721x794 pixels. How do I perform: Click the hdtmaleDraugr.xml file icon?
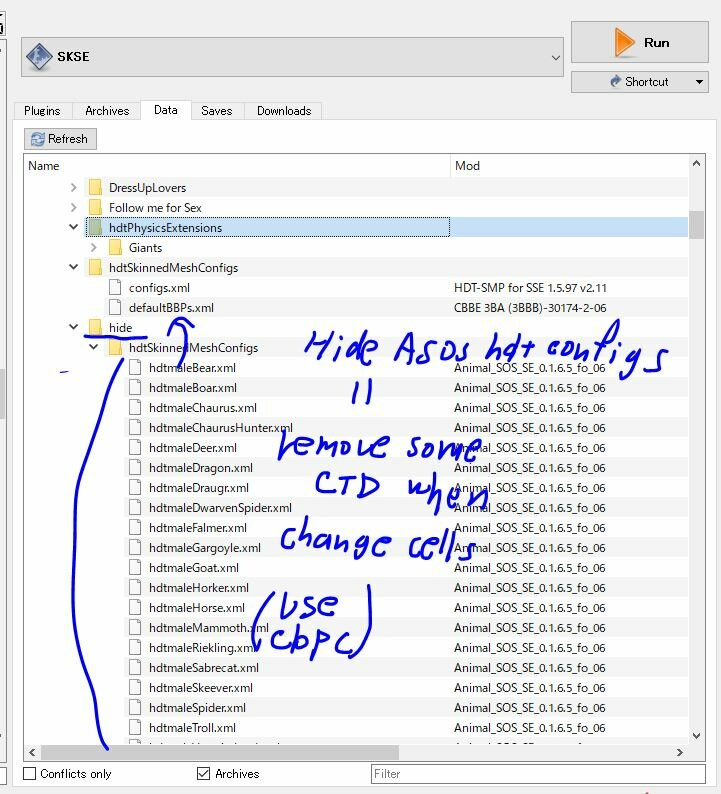[x=135, y=488]
